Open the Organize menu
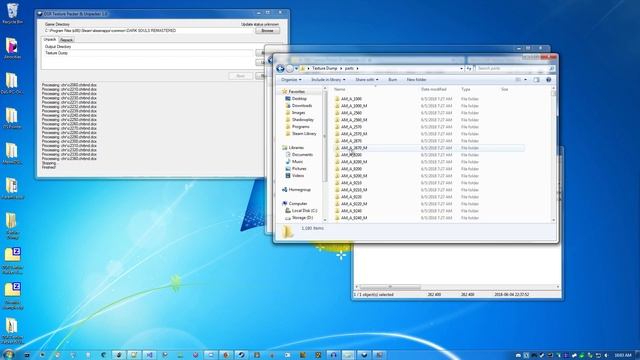640x360 pixels. 291,80
